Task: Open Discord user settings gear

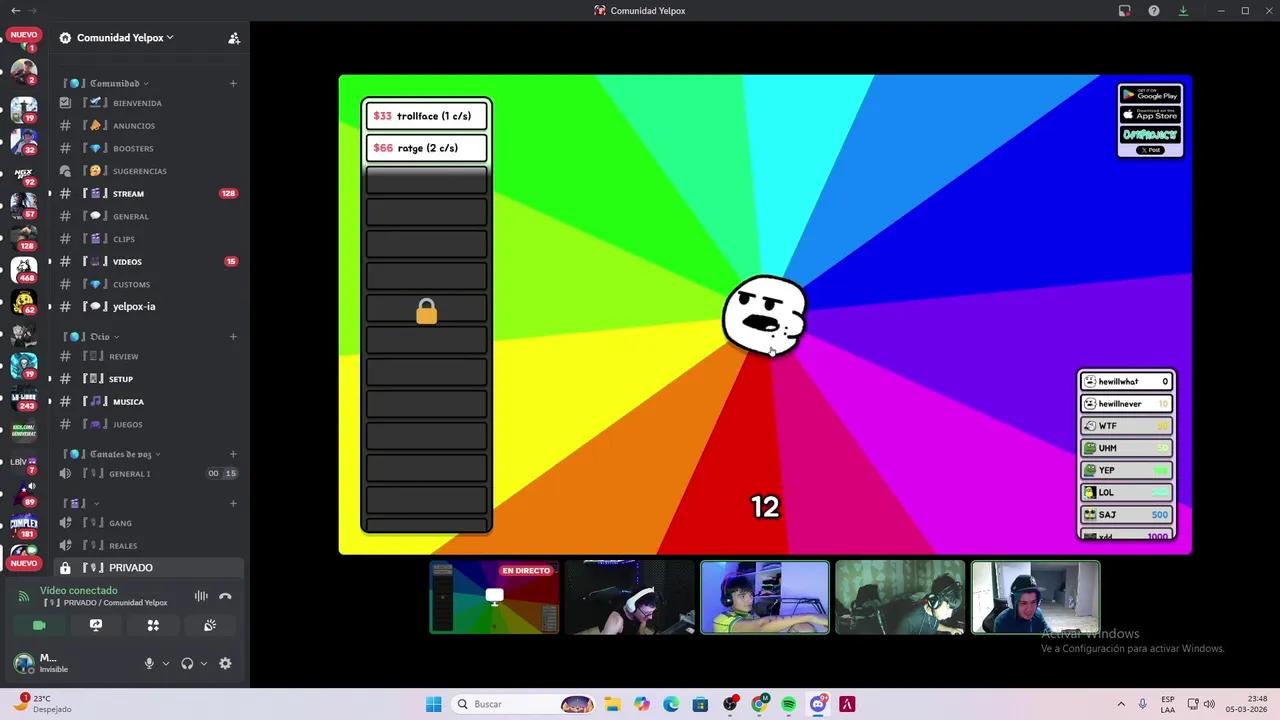Action: pyautogui.click(x=225, y=663)
